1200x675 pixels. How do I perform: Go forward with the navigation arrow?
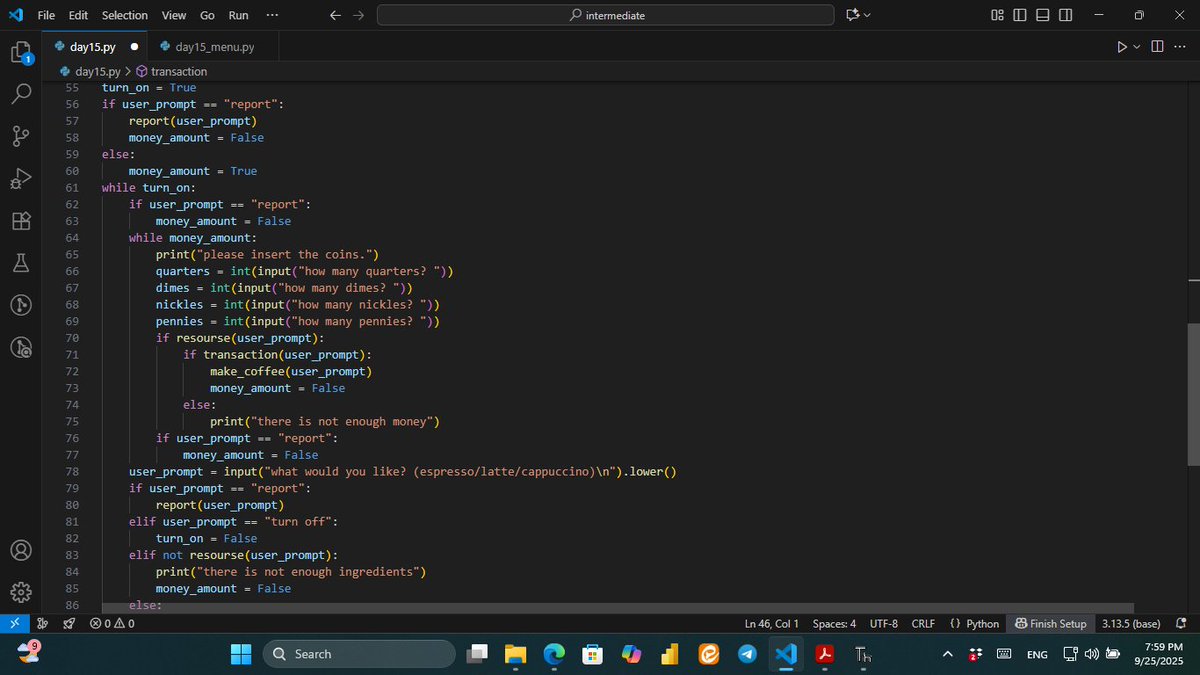(x=359, y=15)
